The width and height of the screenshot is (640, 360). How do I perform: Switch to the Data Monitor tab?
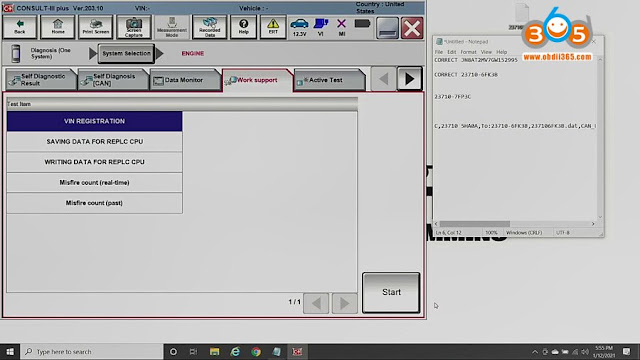185,80
